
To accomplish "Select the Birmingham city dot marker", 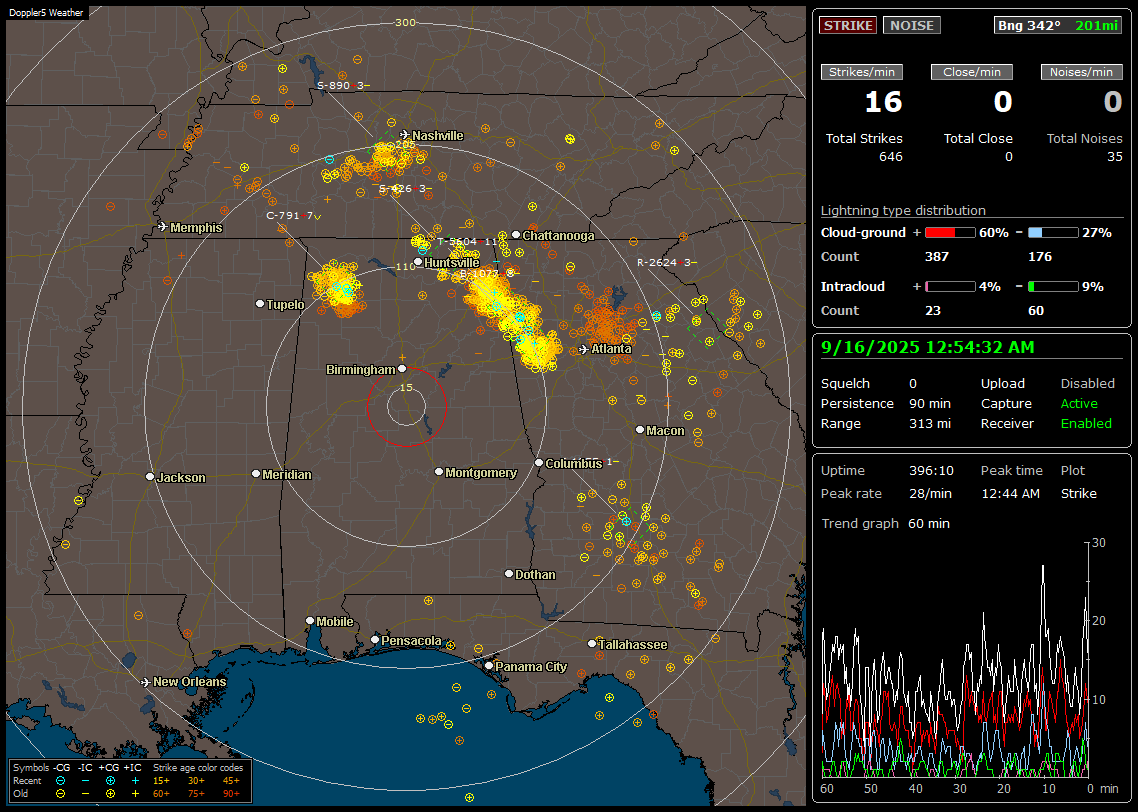I will (x=402, y=369).
